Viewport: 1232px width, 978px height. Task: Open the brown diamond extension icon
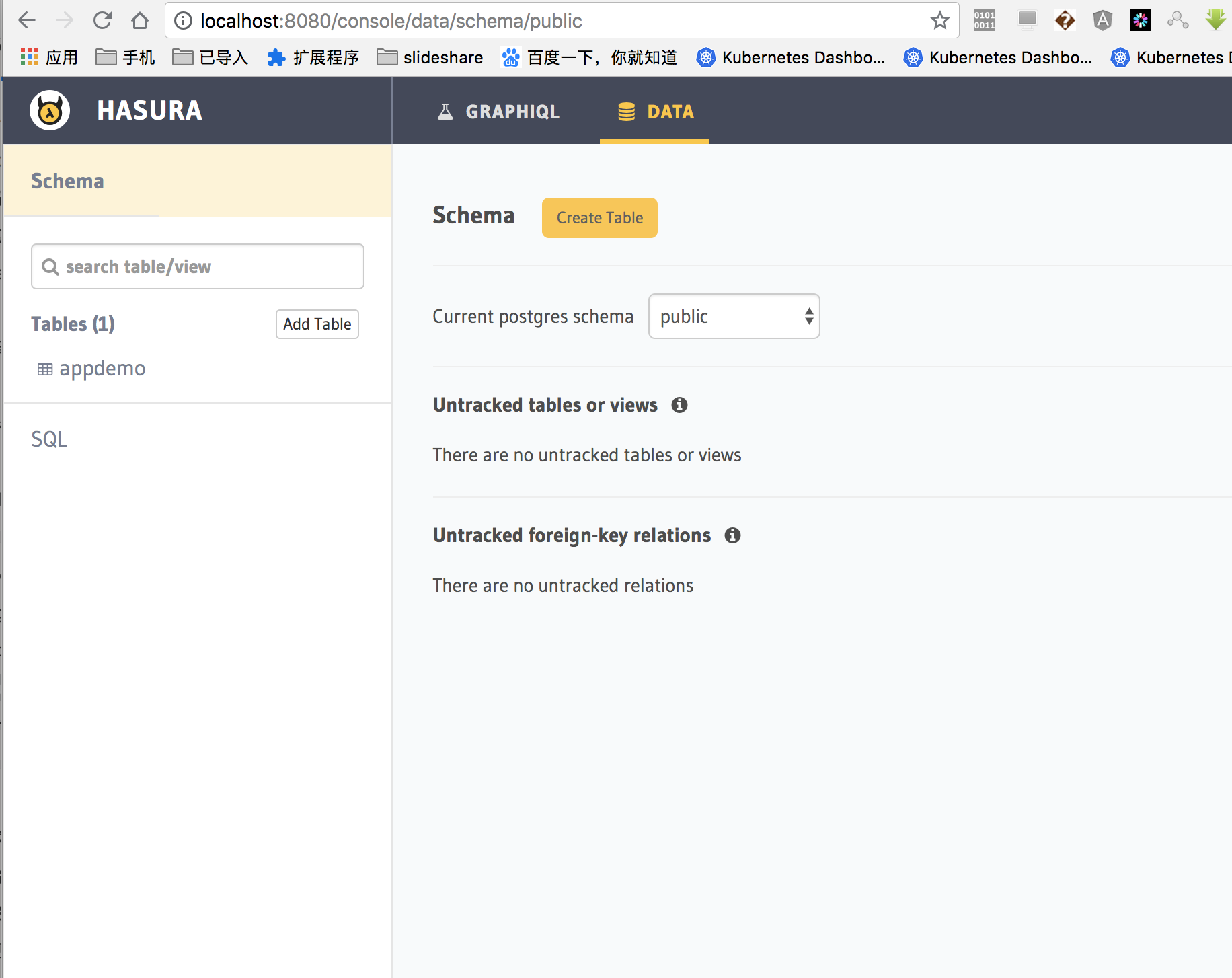pos(1065,20)
